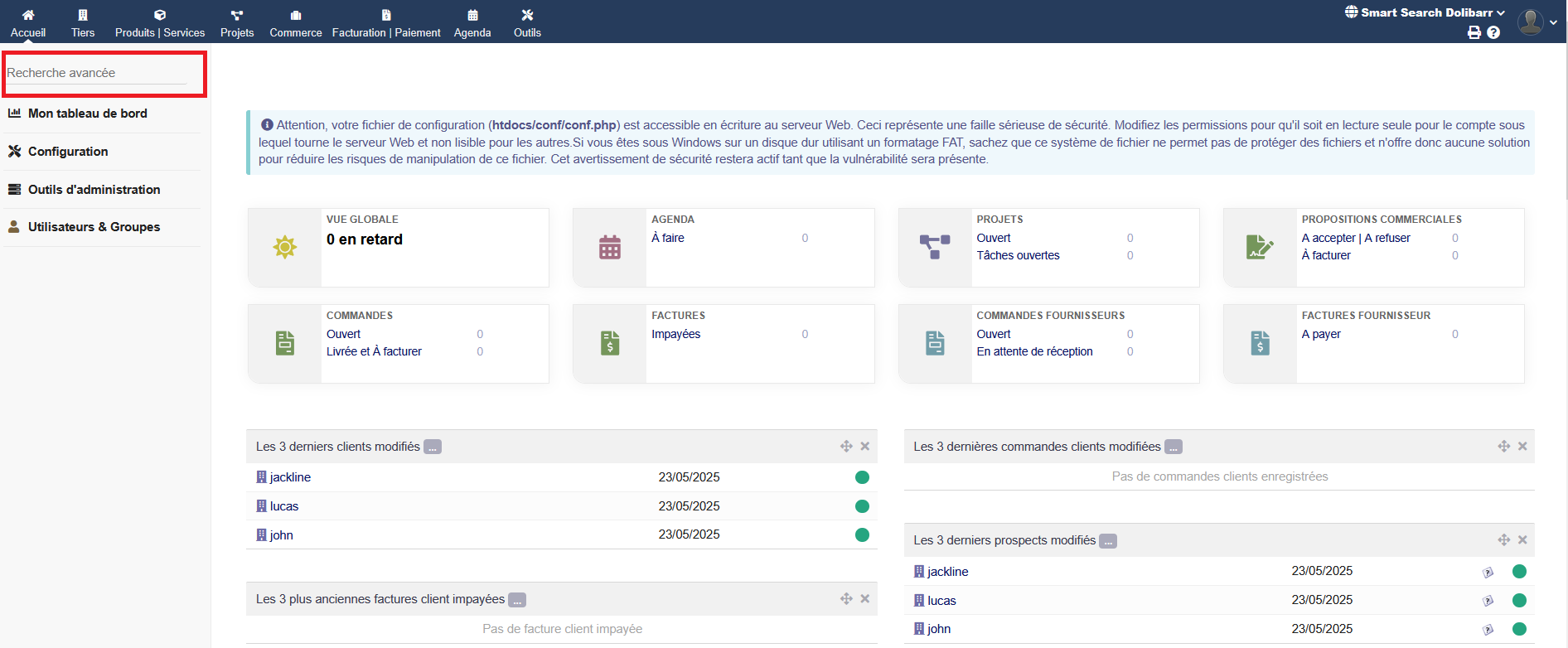Expand the Smart Search Dolibarr dropdown
The width and height of the screenshot is (1568, 648).
click(x=1425, y=12)
